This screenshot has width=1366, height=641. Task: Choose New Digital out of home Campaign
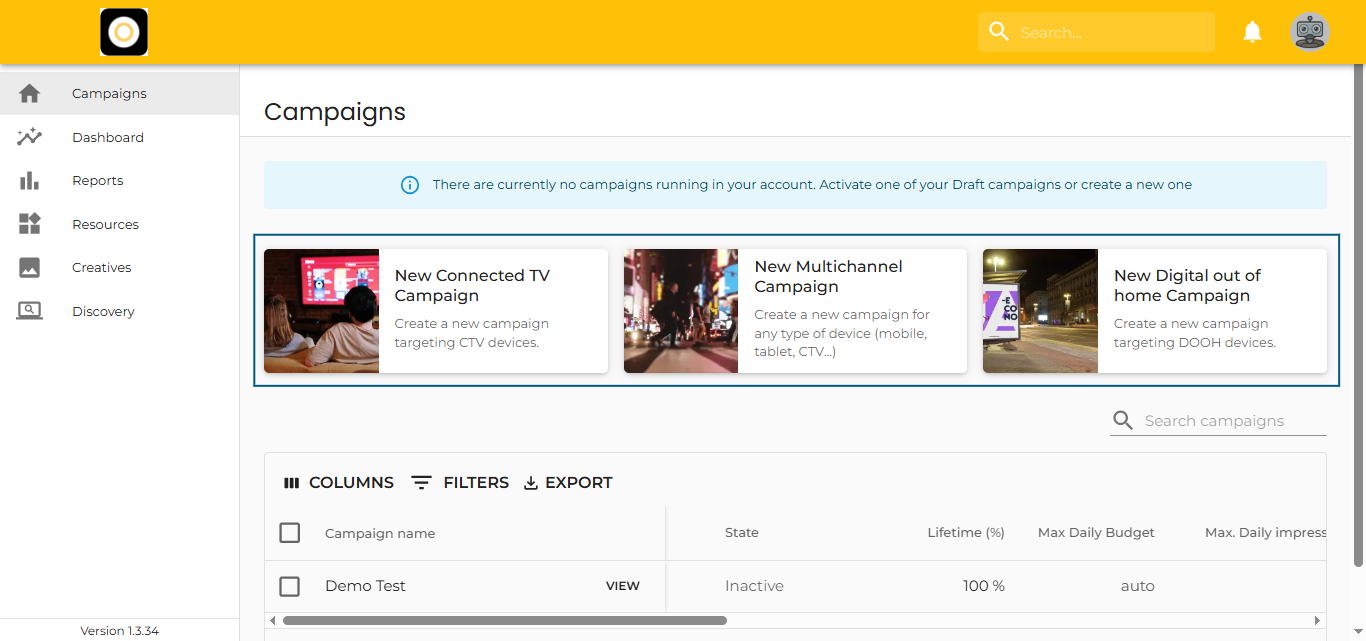(x=1154, y=311)
